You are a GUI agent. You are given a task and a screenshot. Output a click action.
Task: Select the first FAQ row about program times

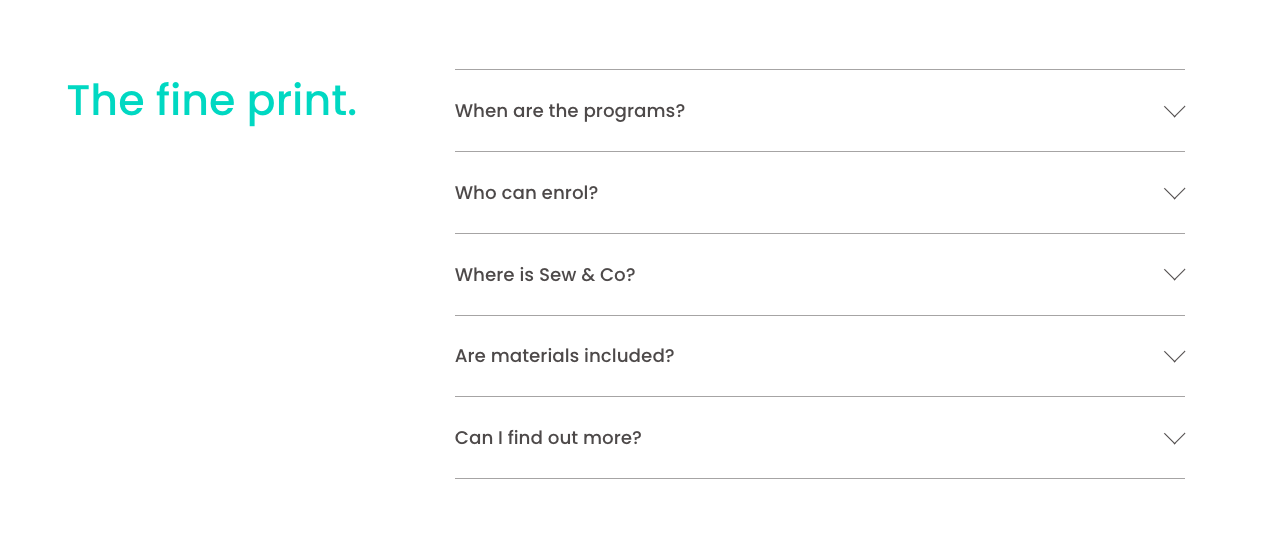tap(820, 111)
